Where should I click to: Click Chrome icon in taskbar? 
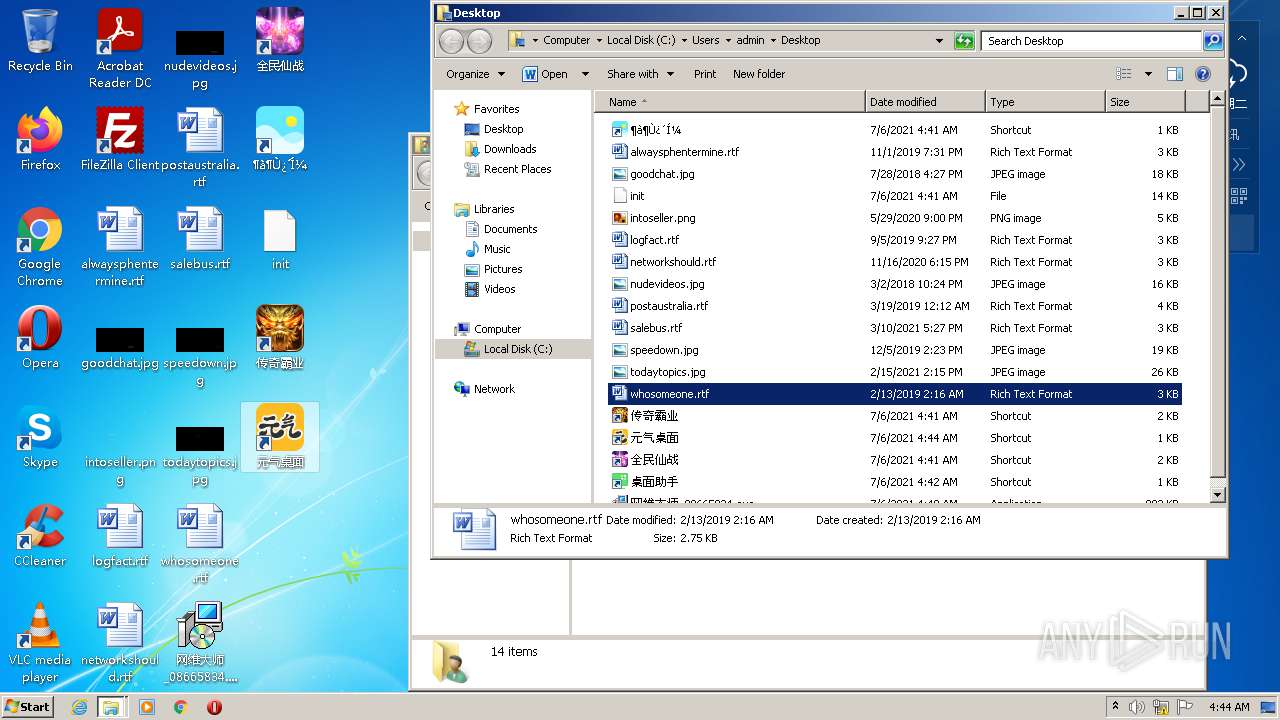[x=180, y=707]
